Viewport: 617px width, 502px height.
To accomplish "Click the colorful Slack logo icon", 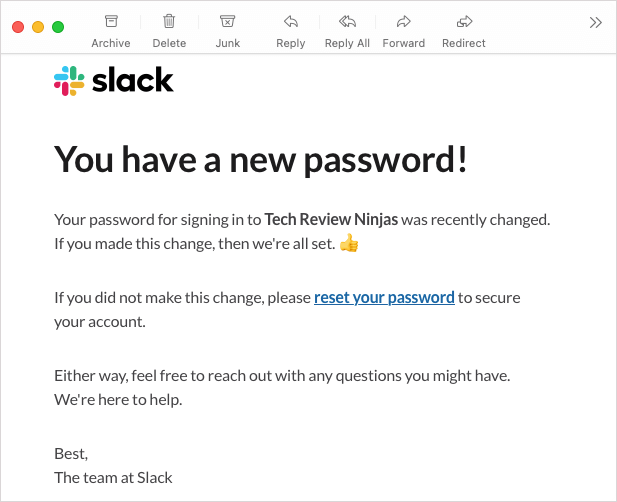I will click(x=69, y=81).
